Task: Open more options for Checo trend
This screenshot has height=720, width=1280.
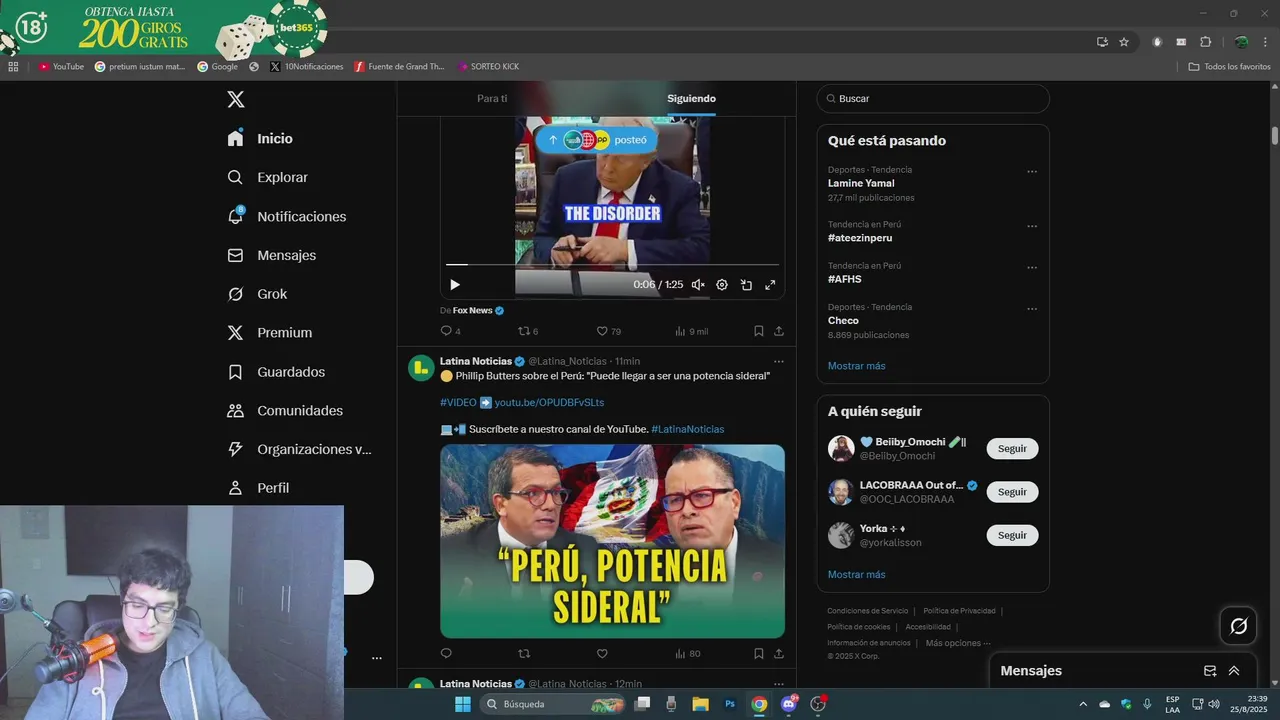Action: [x=1032, y=308]
